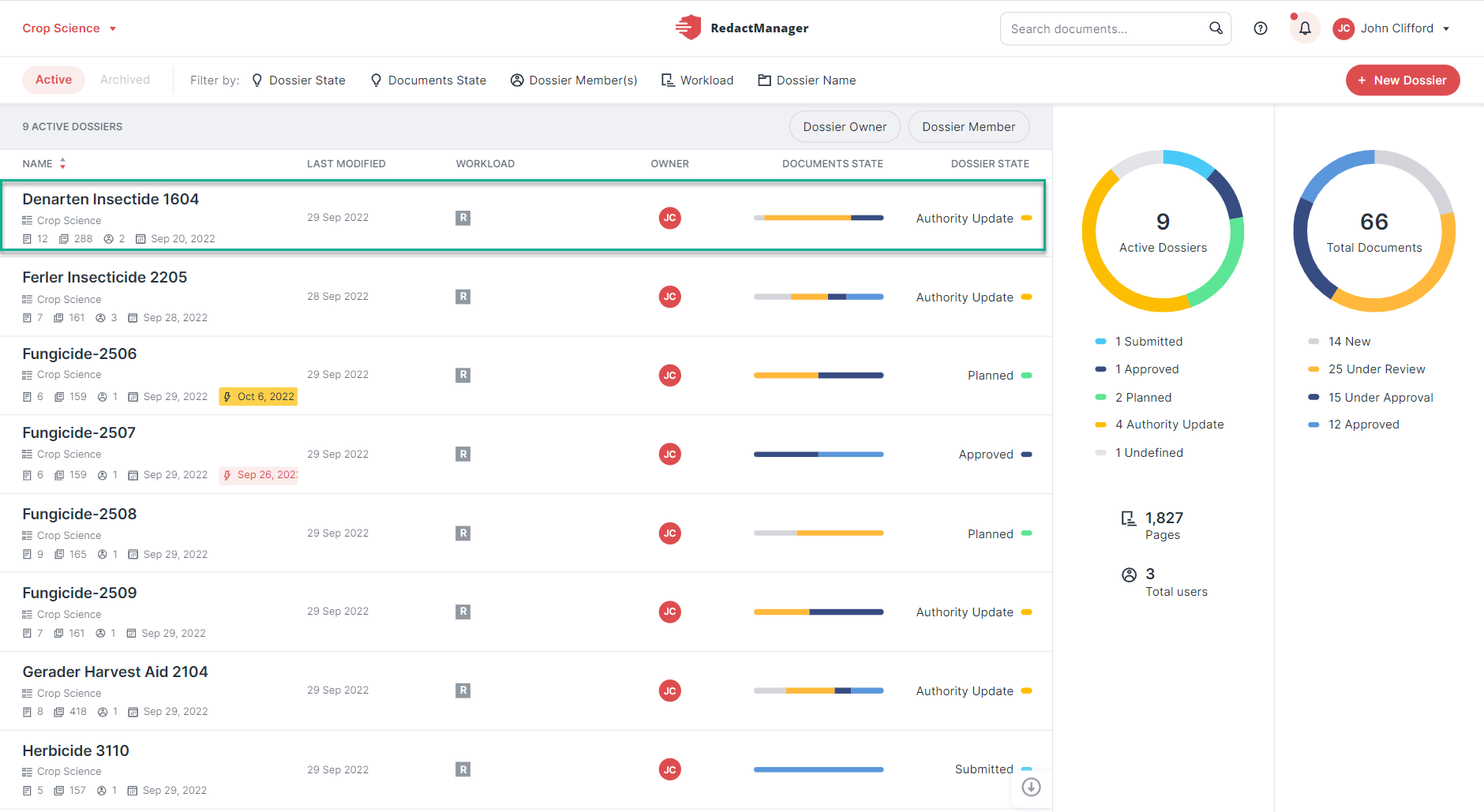Click workload R badge in Fungicide-2507 row
1484x812 pixels.
pos(463,454)
